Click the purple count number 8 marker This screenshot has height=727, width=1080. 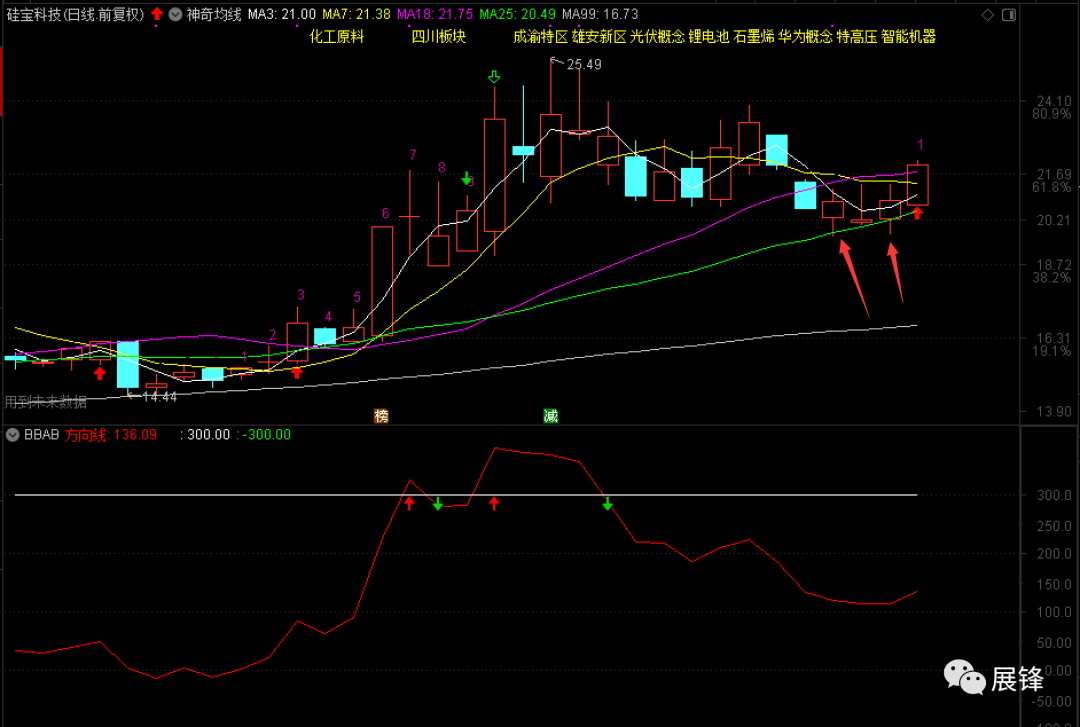click(442, 167)
